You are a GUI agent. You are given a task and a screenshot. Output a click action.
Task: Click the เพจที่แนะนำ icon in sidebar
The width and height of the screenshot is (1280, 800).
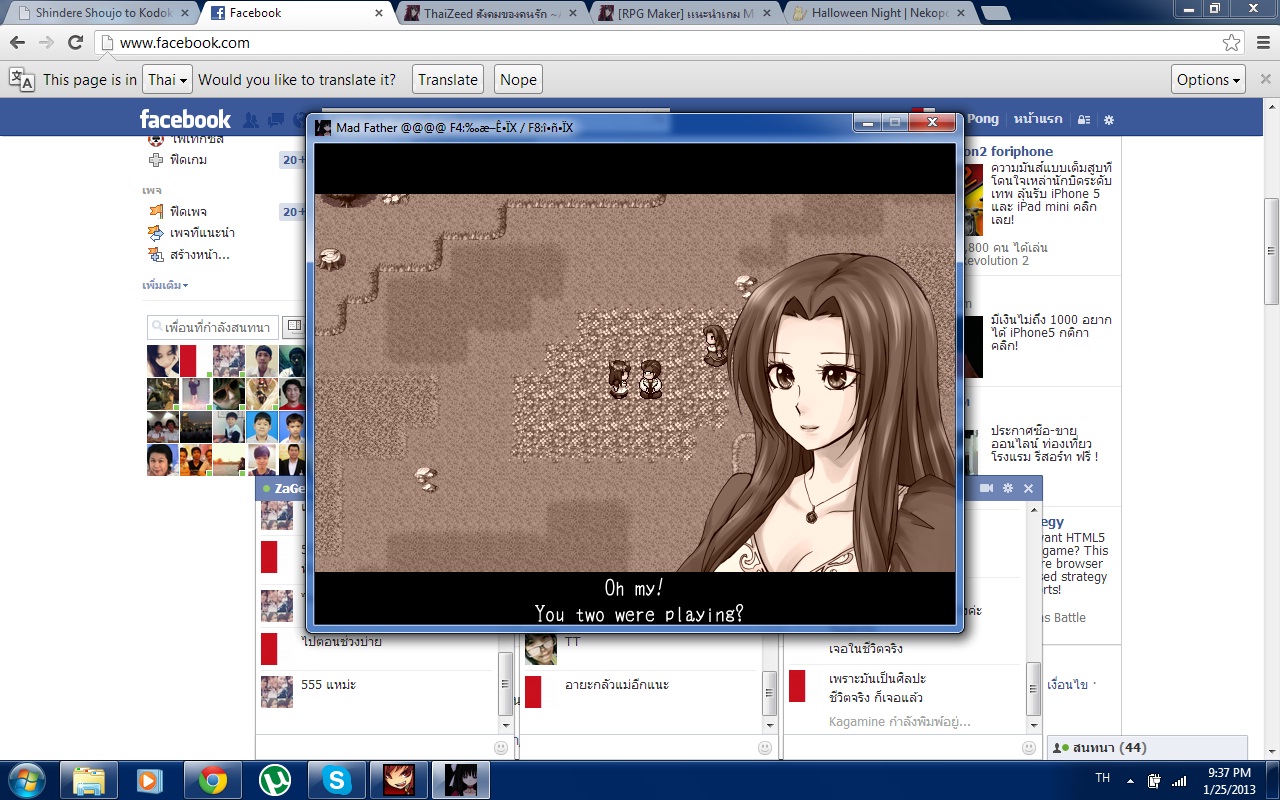tap(155, 233)
